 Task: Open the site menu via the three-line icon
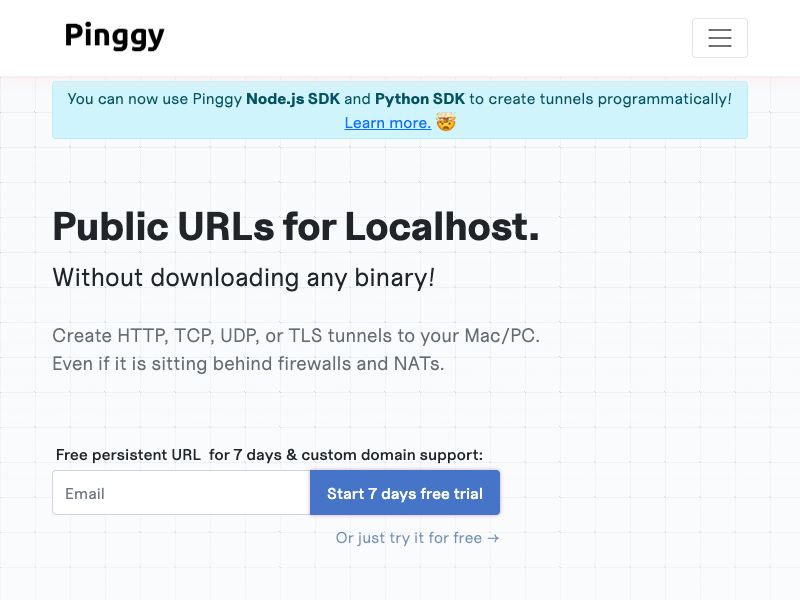[720, 38]
